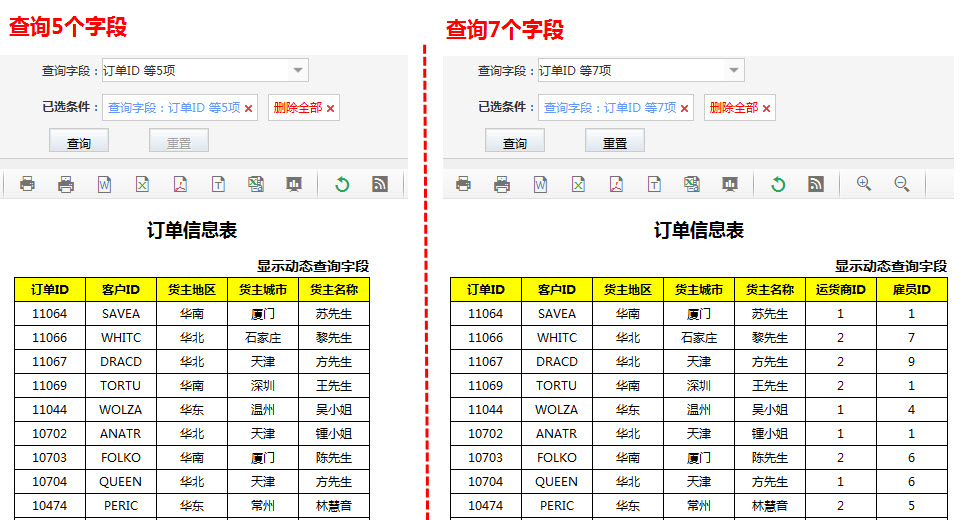968x520 pixels.
Task: Click PDF export icon in left panel
Action: [x=180, y=184]
